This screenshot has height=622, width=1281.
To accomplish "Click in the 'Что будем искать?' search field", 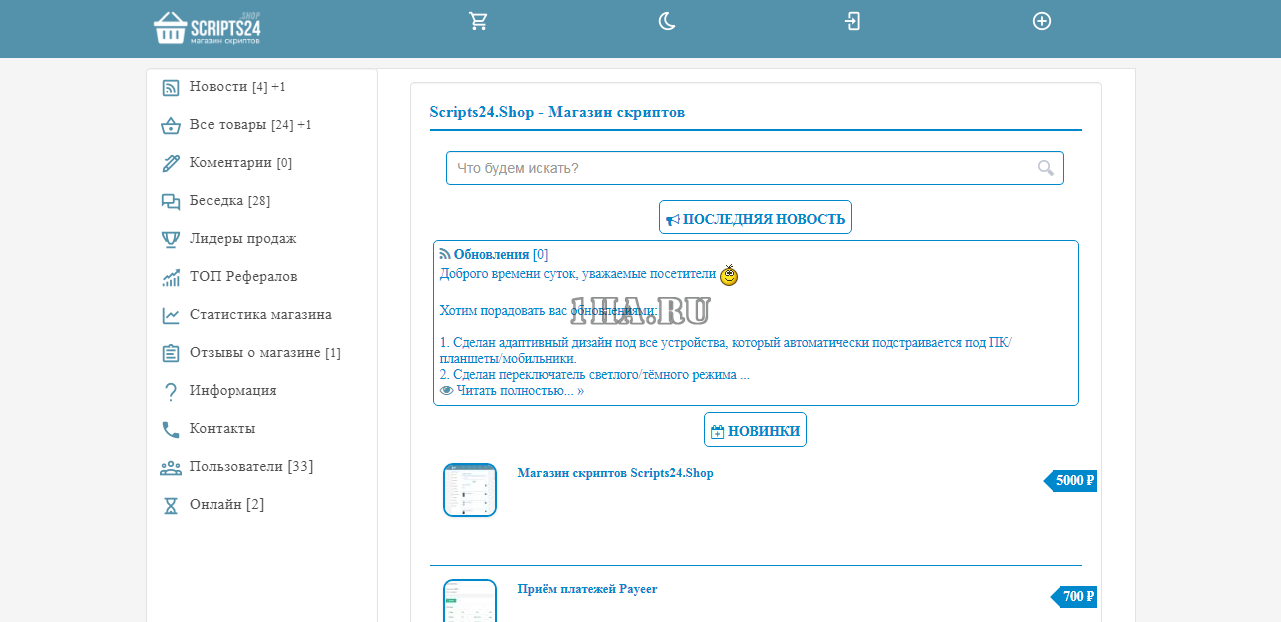I will (x=740, y=168).
